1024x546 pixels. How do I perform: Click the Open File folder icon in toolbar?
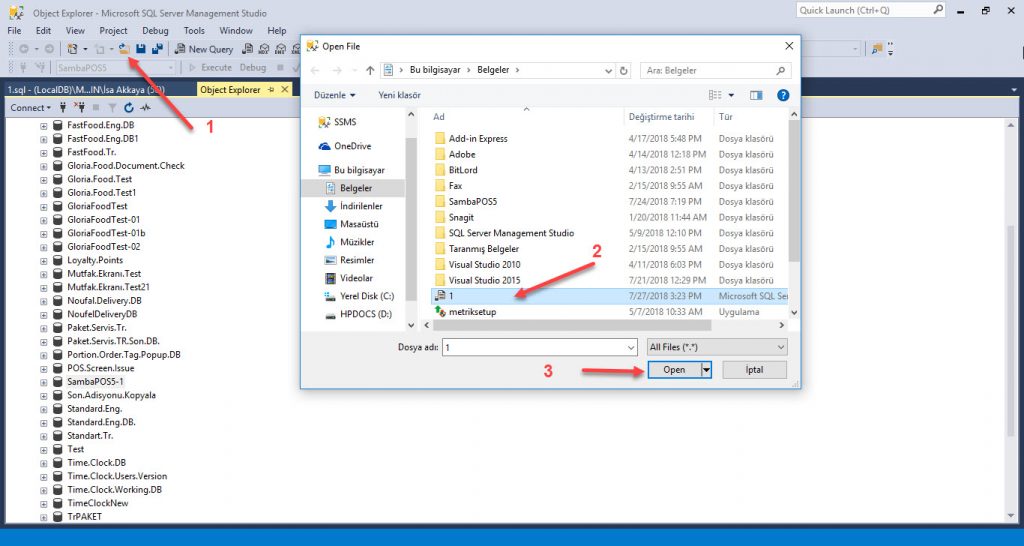tap(124, 49)
